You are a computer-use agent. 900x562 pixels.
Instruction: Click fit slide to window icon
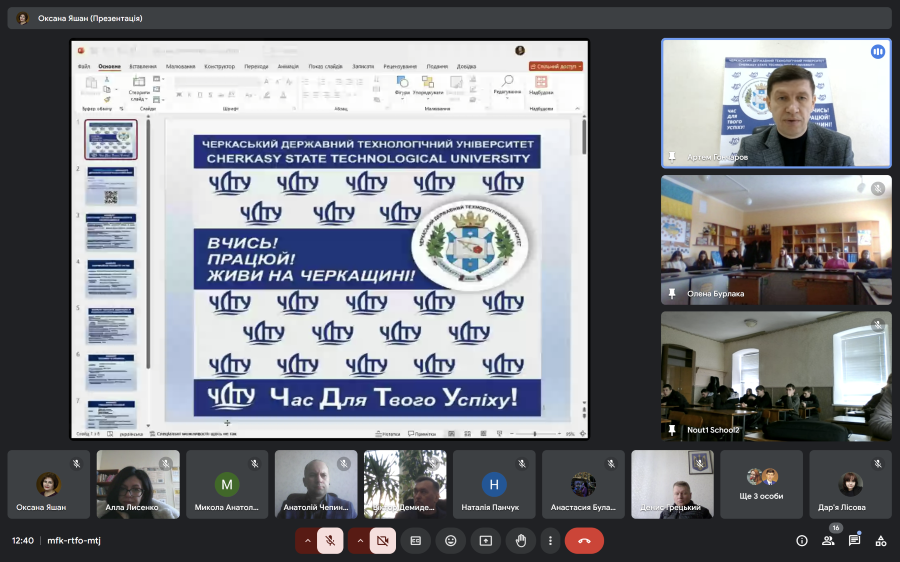click(x=583, y=434)
